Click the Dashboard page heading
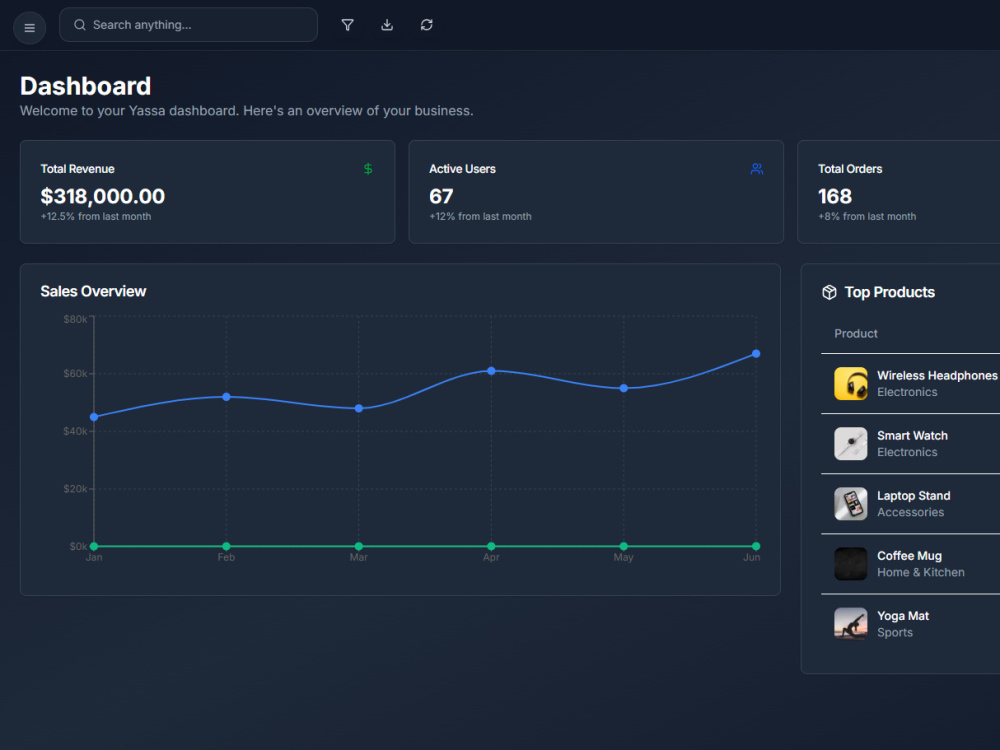This screenshot has width=1000, height=750. click(85, 86)
